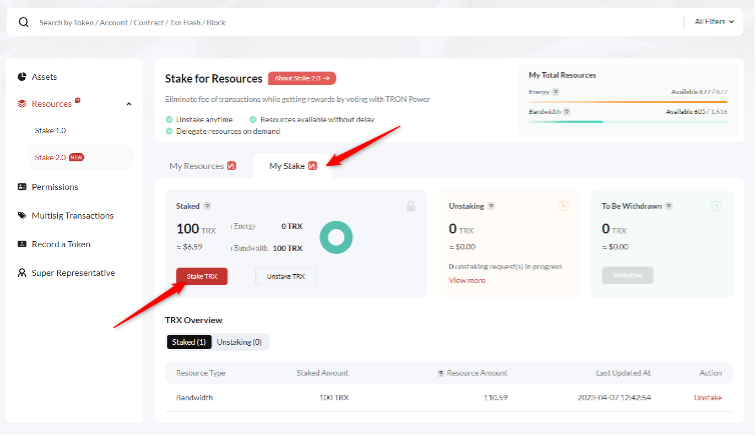Click the Permissions sidebar icon

tap(22, 187)
